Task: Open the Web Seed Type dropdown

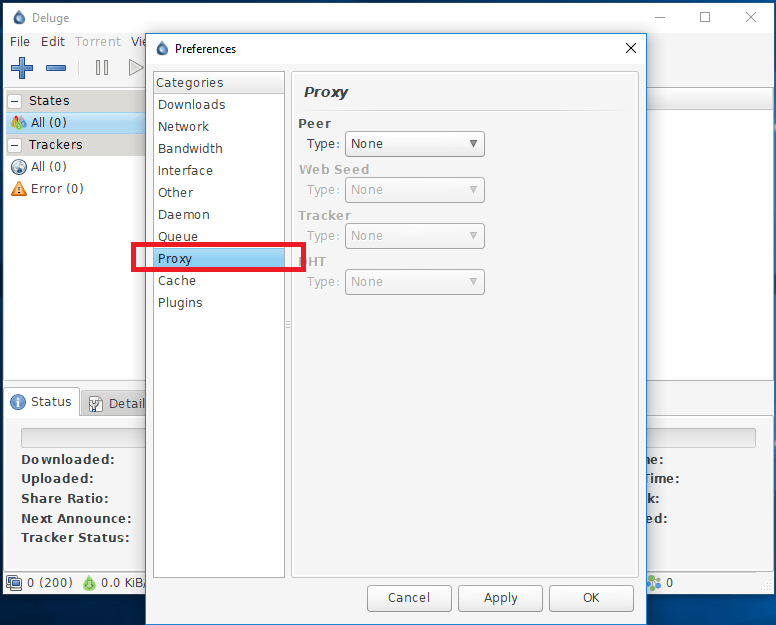Action: coord(415,190)
